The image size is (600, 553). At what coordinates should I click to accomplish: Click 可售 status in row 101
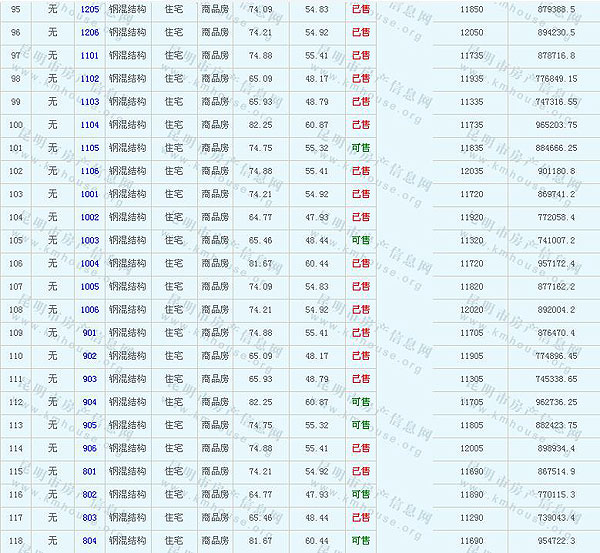pyautogui.click(x=360, y=148)
